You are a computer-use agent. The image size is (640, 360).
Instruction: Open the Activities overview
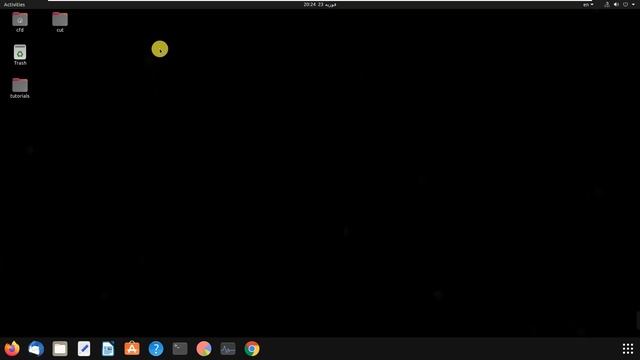(14, 4)
